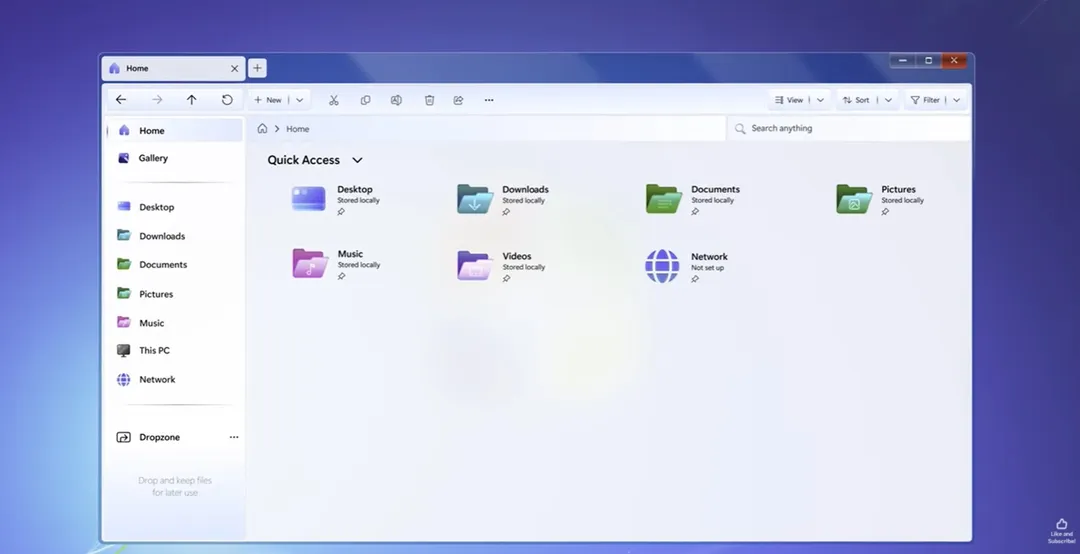
Task: Unpin Pictures using its pin icon
Action: click(x=885, y=212)
